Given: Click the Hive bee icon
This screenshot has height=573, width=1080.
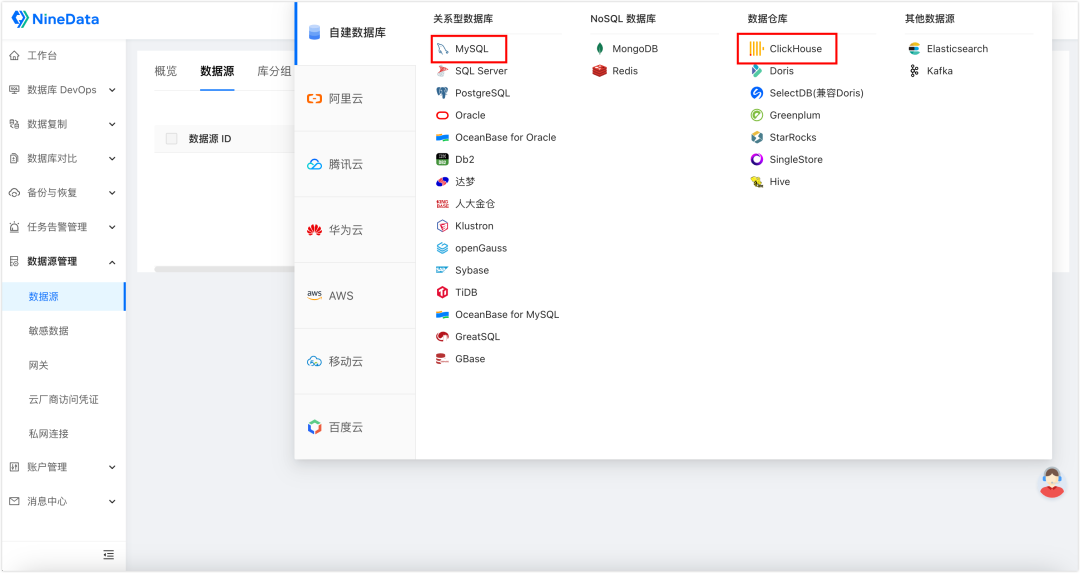Looking at the screenshot, I should coord(756,182).
